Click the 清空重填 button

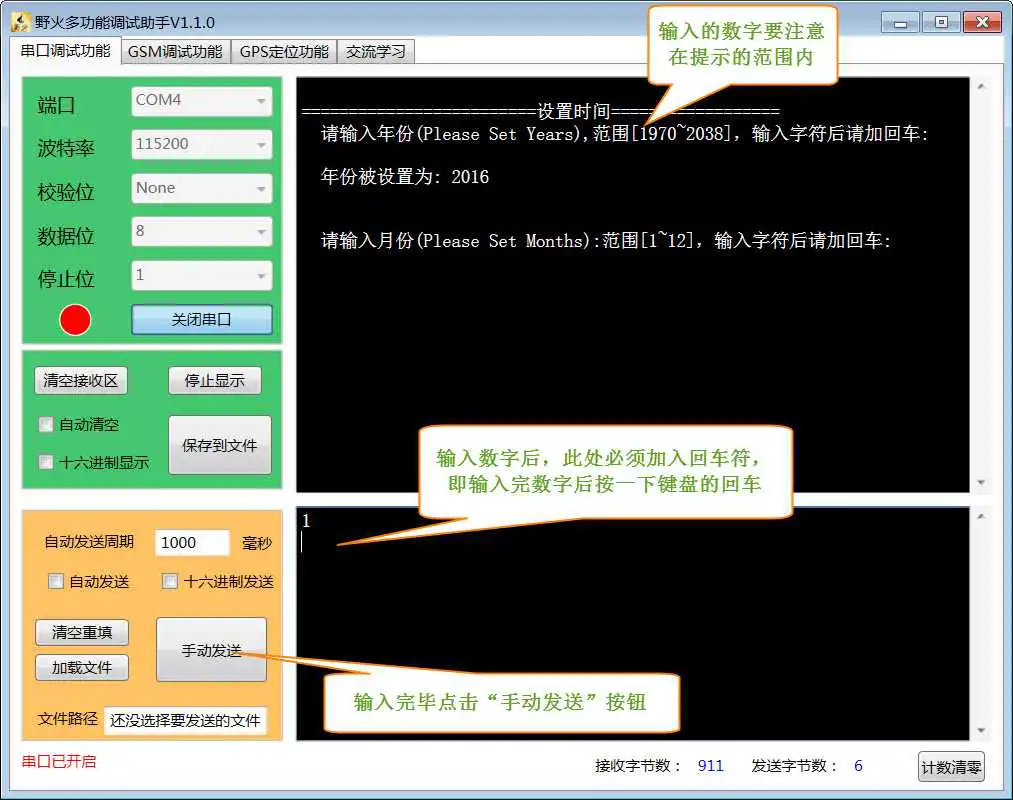pos(82,632)
